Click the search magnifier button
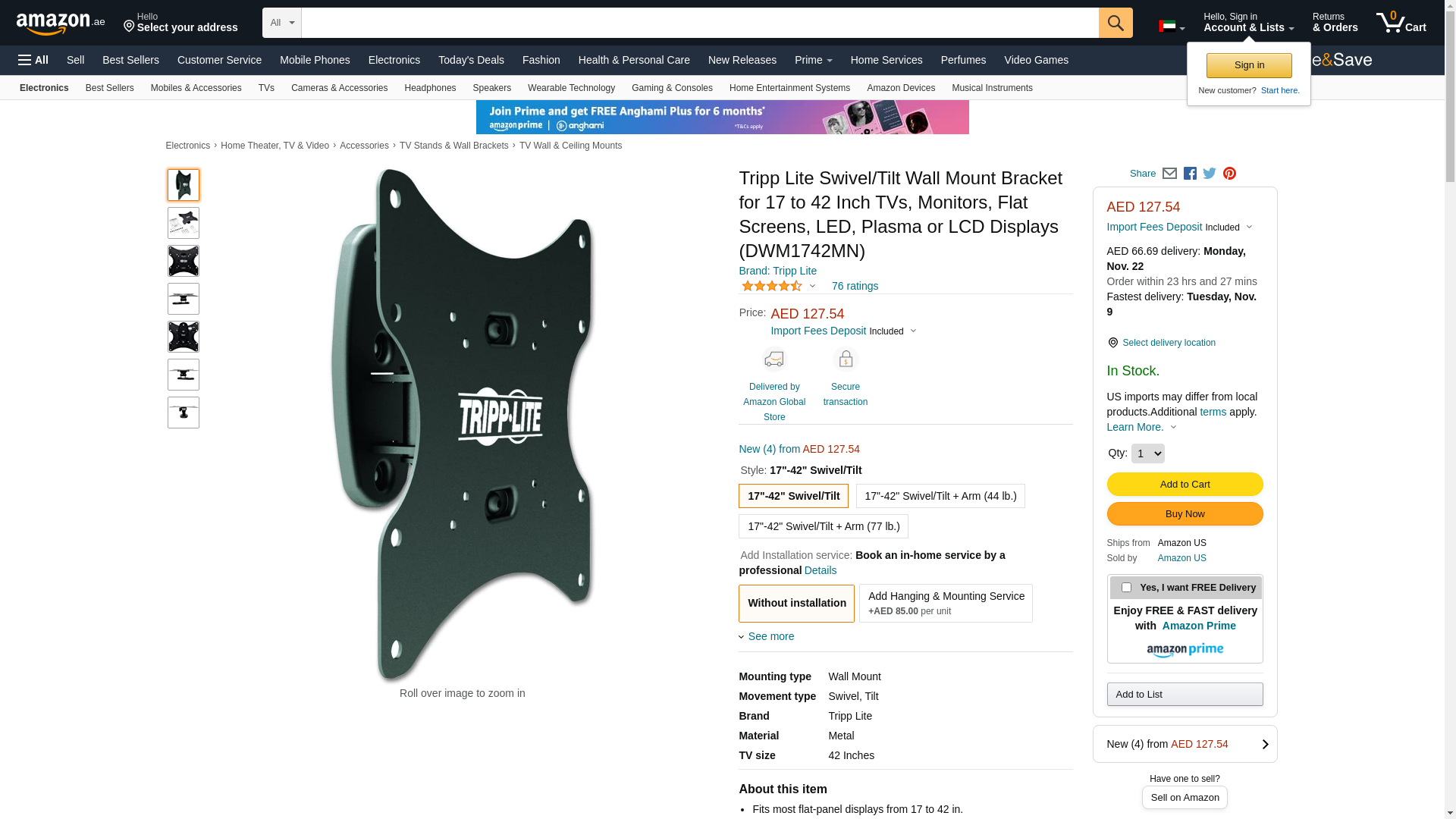The width and height of the screenshot is (1456, 819). [x=1116, y=23]
